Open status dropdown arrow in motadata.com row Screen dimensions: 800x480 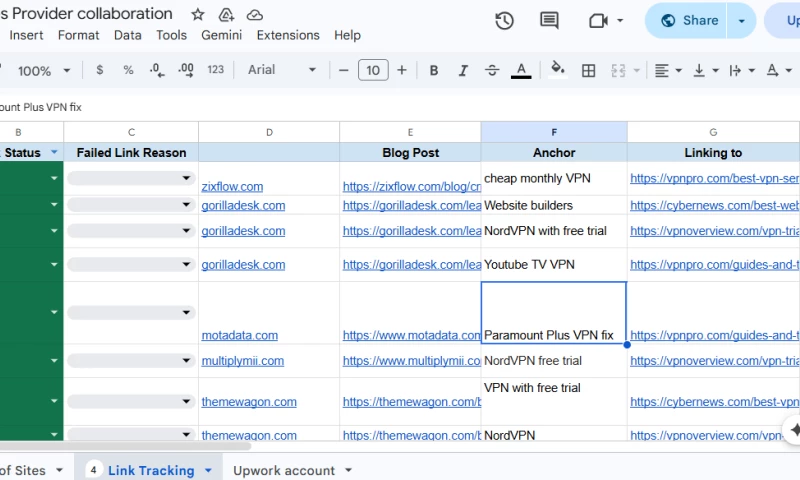click(x=54, y=312)
